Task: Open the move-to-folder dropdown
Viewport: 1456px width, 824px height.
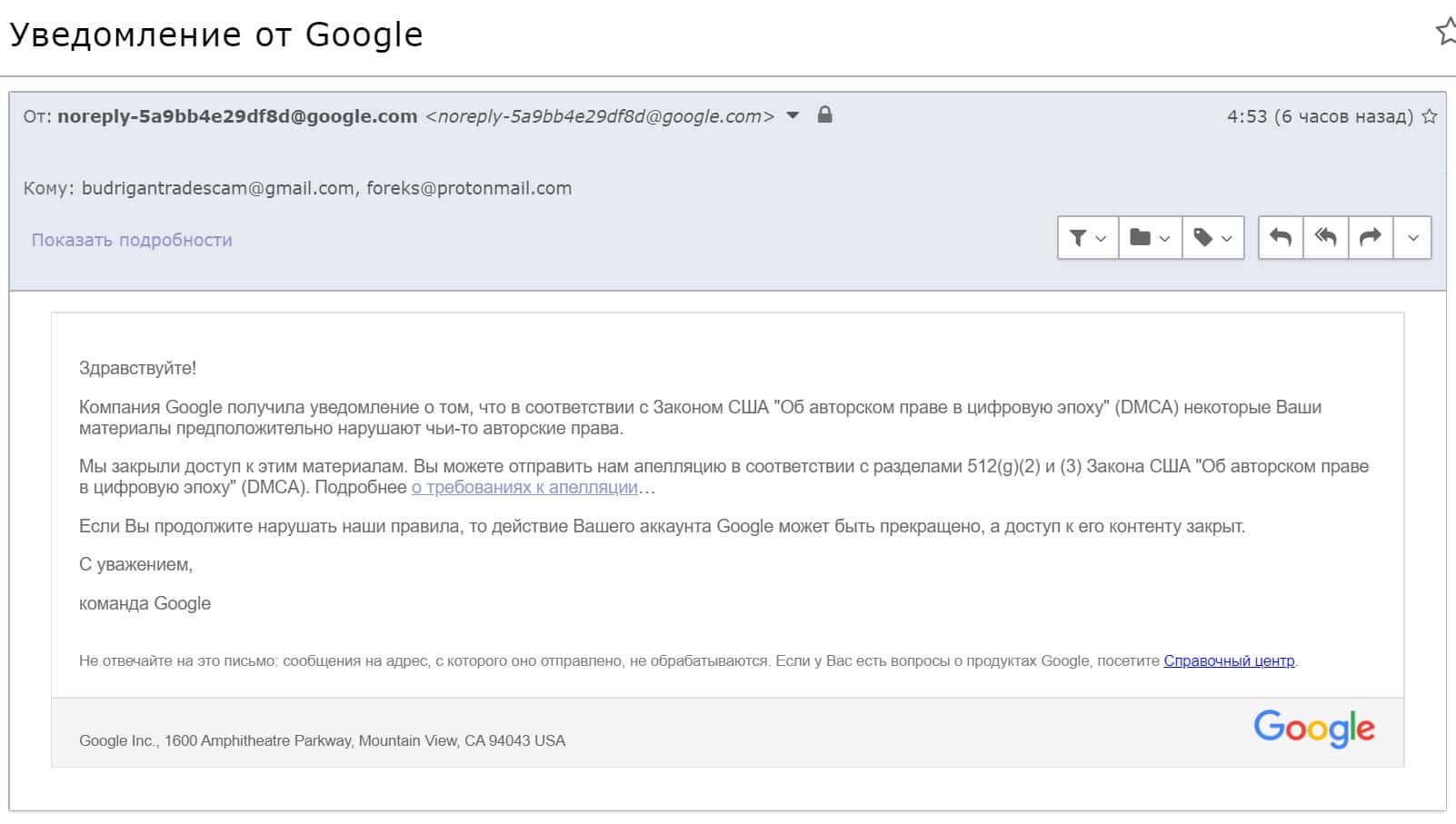Action: 1150,238
